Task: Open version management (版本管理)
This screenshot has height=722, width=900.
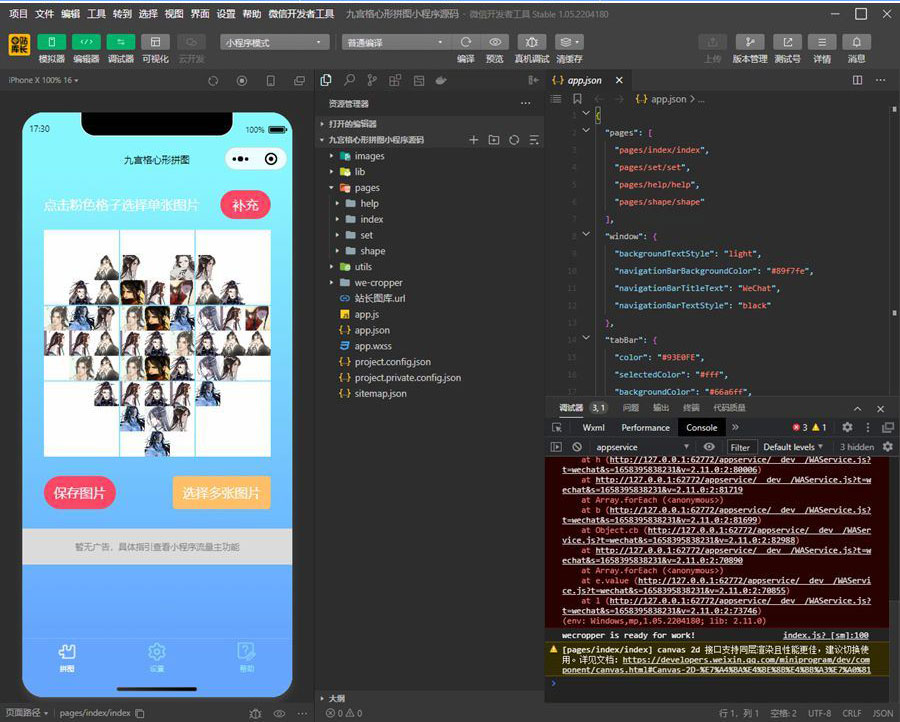Action: [x=749, y=42]
